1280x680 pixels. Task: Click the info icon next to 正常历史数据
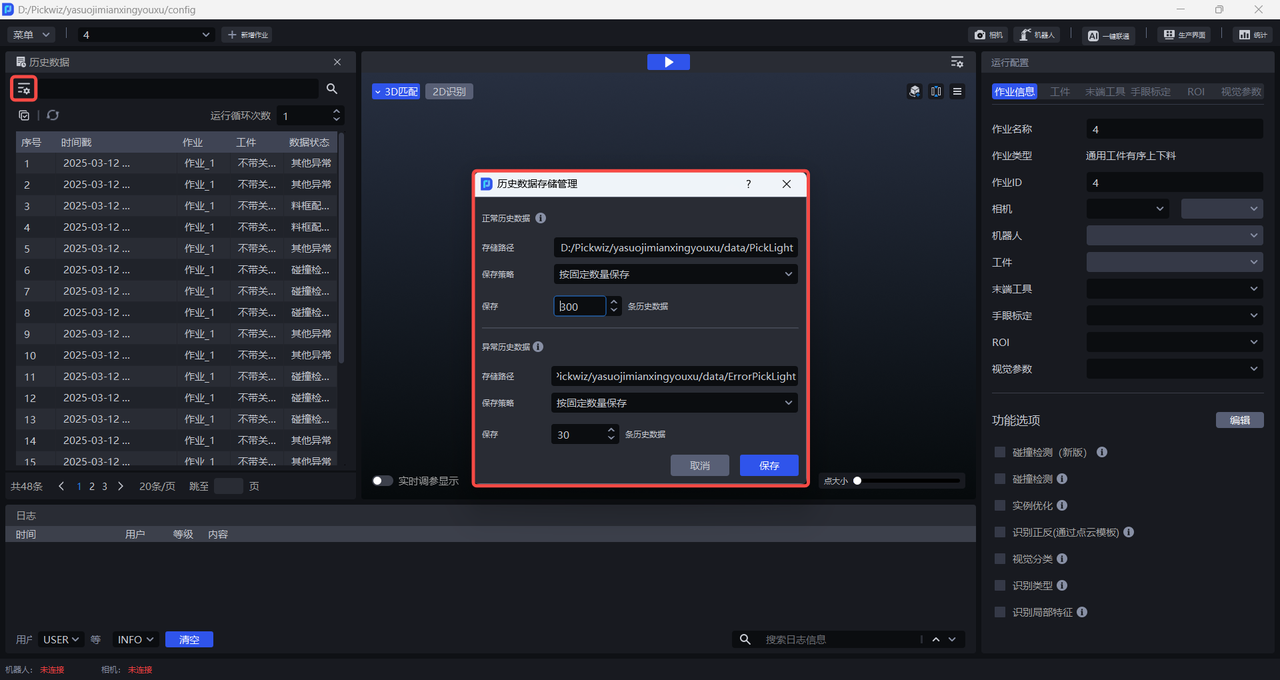[x=540, y=218]
